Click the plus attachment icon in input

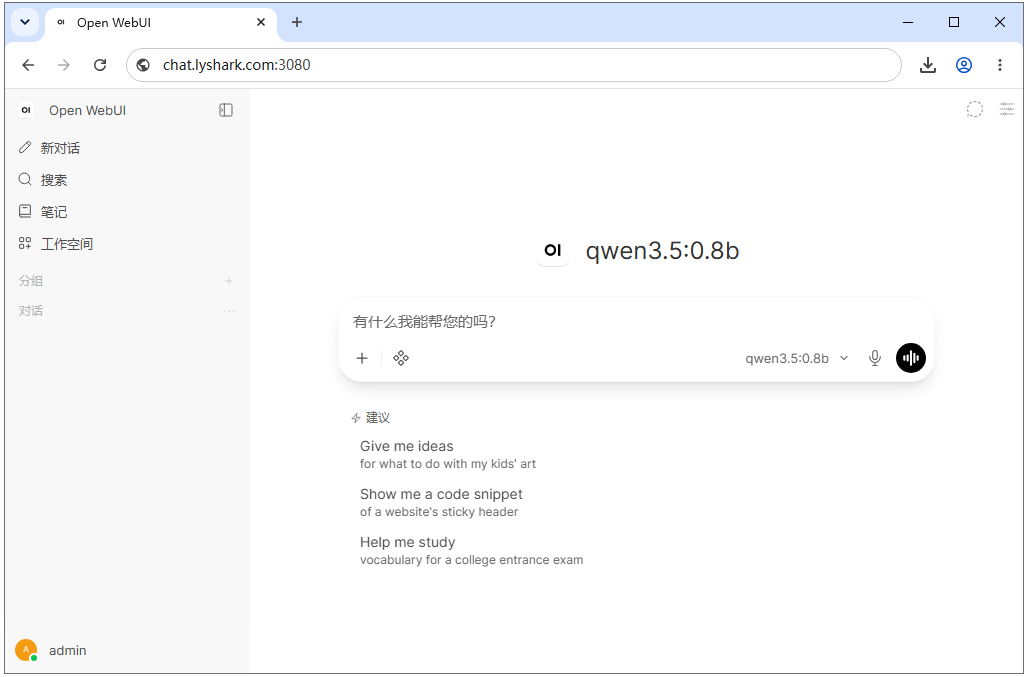point(362,358)
